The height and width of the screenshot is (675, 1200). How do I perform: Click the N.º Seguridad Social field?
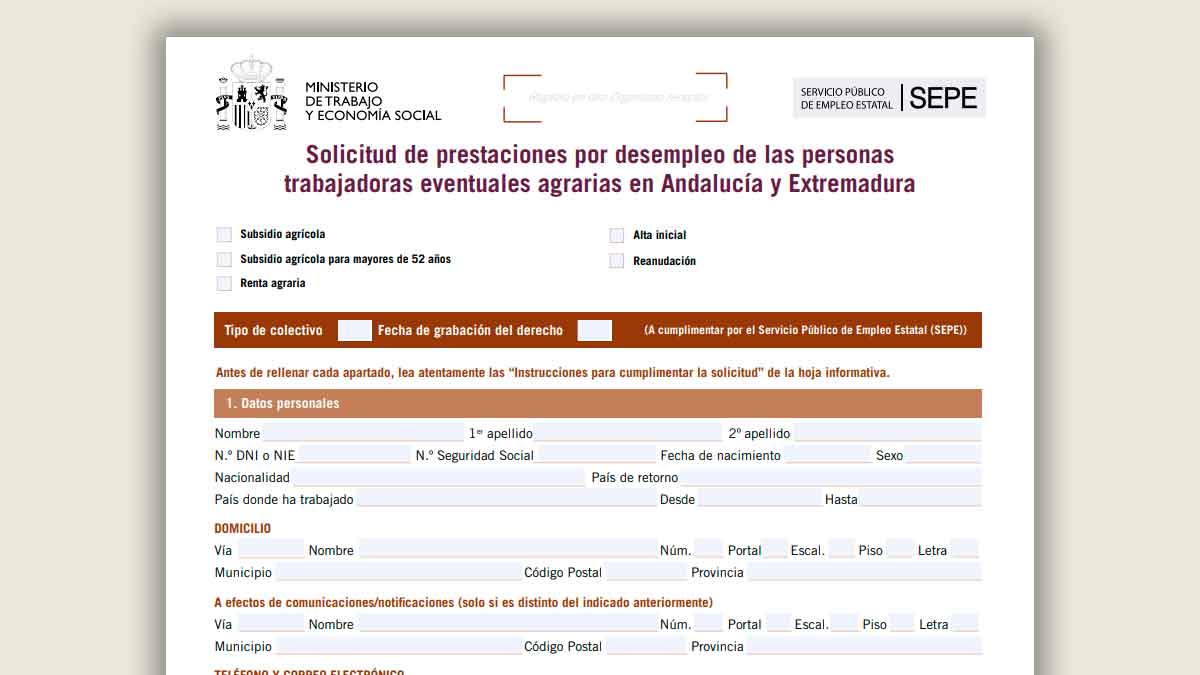[596, 455]
